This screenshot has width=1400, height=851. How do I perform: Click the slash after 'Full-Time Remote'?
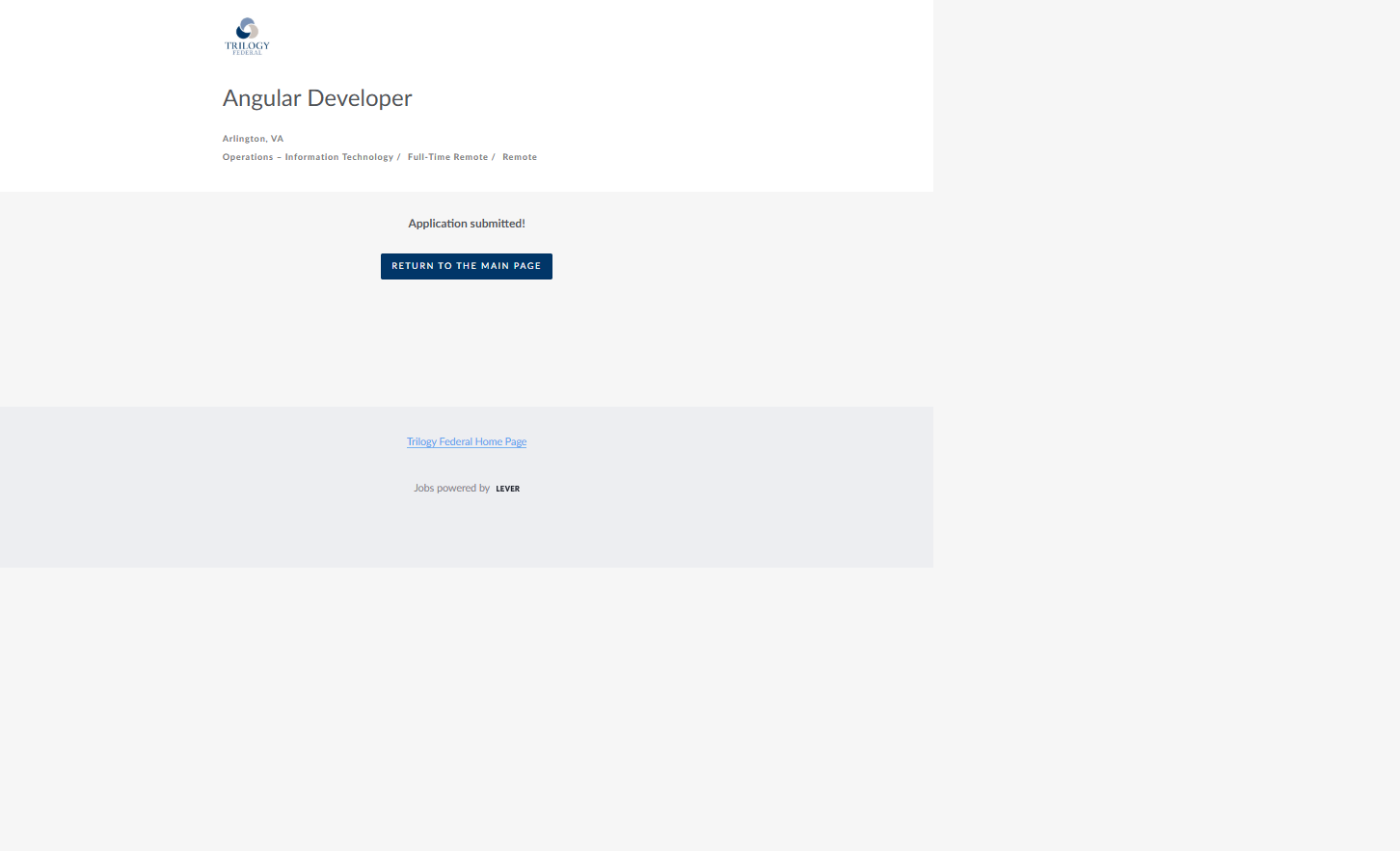click(x=493, y=157)
